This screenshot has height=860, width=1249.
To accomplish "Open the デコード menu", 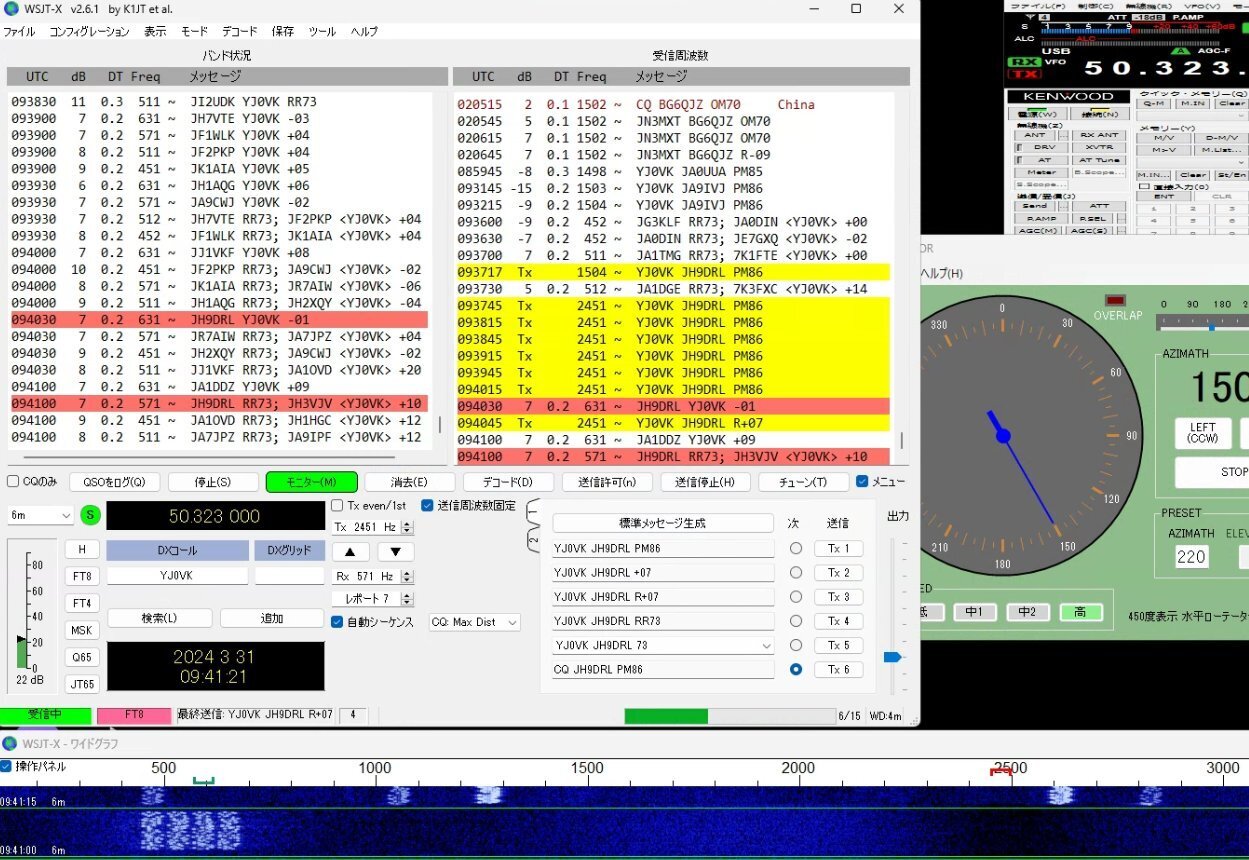I will (239, 32).
